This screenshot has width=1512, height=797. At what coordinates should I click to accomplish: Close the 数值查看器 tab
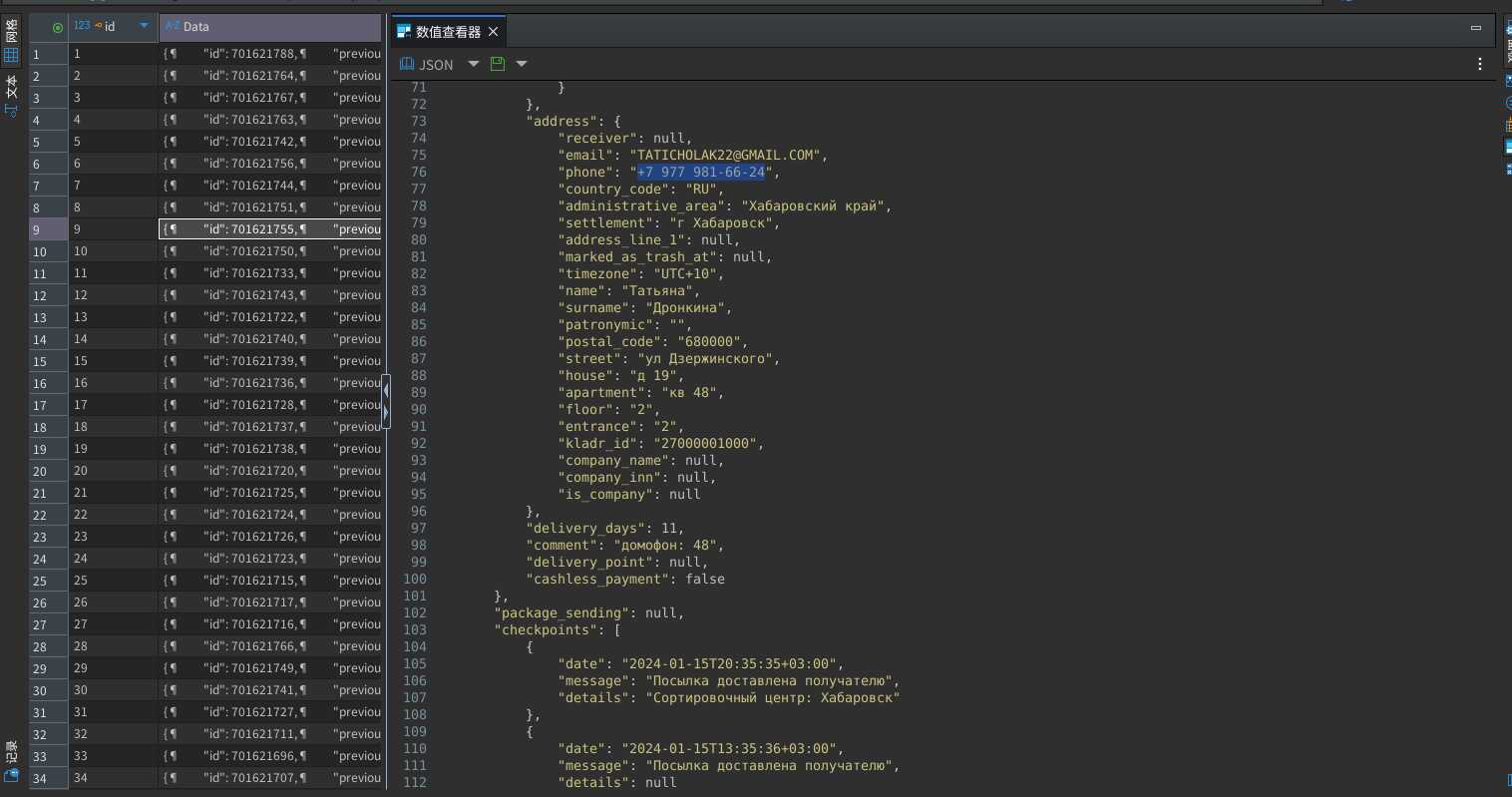point(493,32)
